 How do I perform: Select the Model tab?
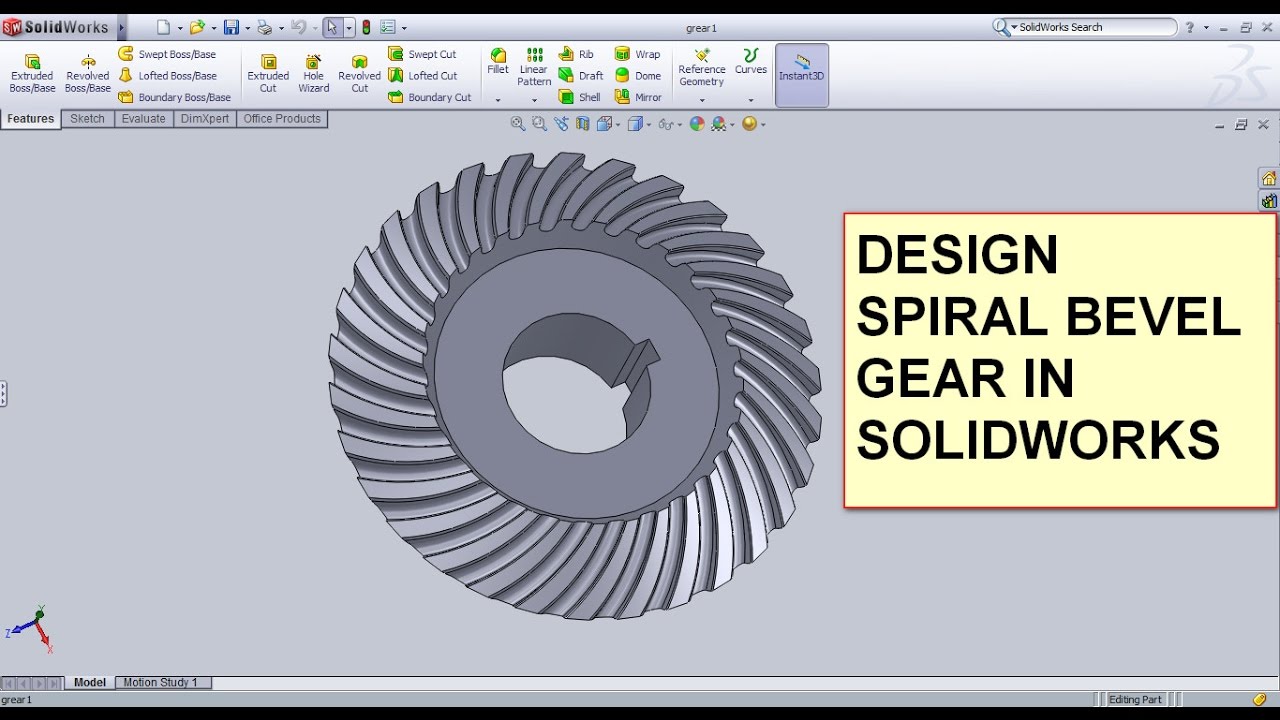click(x=90, y=683)
